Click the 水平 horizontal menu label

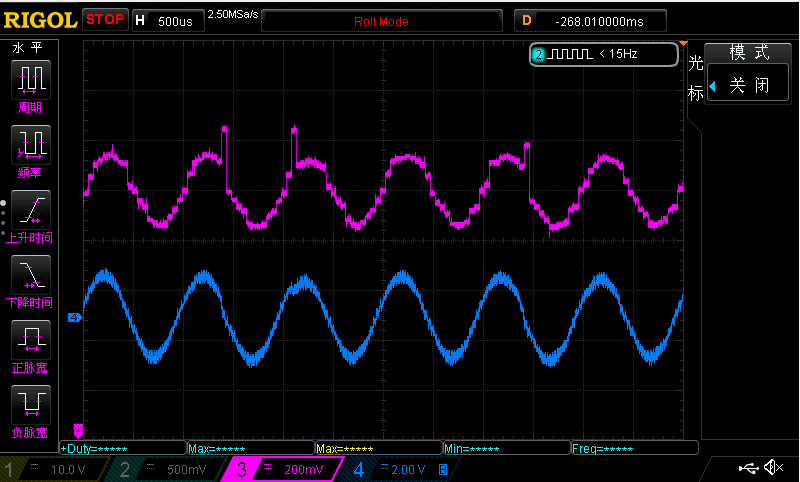pyautogui.click(x=28, y=48)
